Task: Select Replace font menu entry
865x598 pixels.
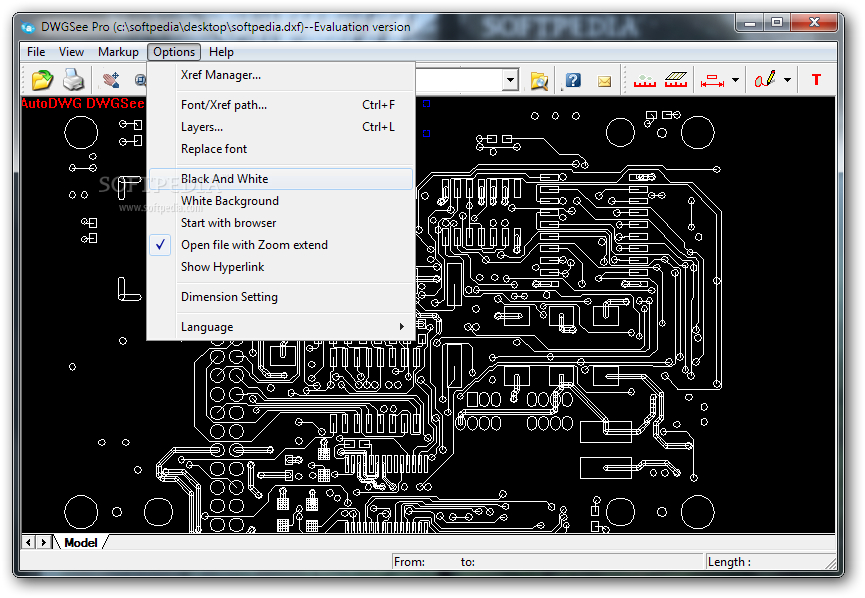Action: (281, 149)
